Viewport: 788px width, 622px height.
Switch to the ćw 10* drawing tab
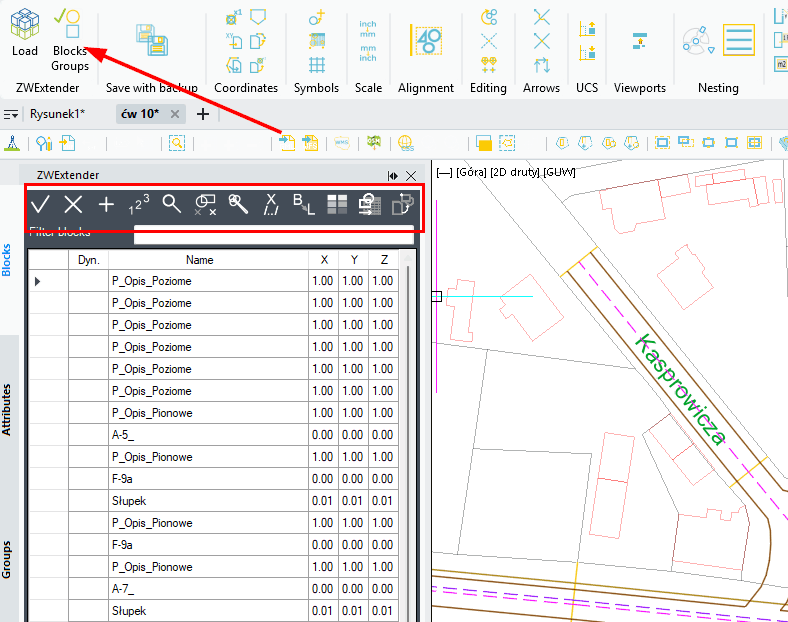point(140,114)
